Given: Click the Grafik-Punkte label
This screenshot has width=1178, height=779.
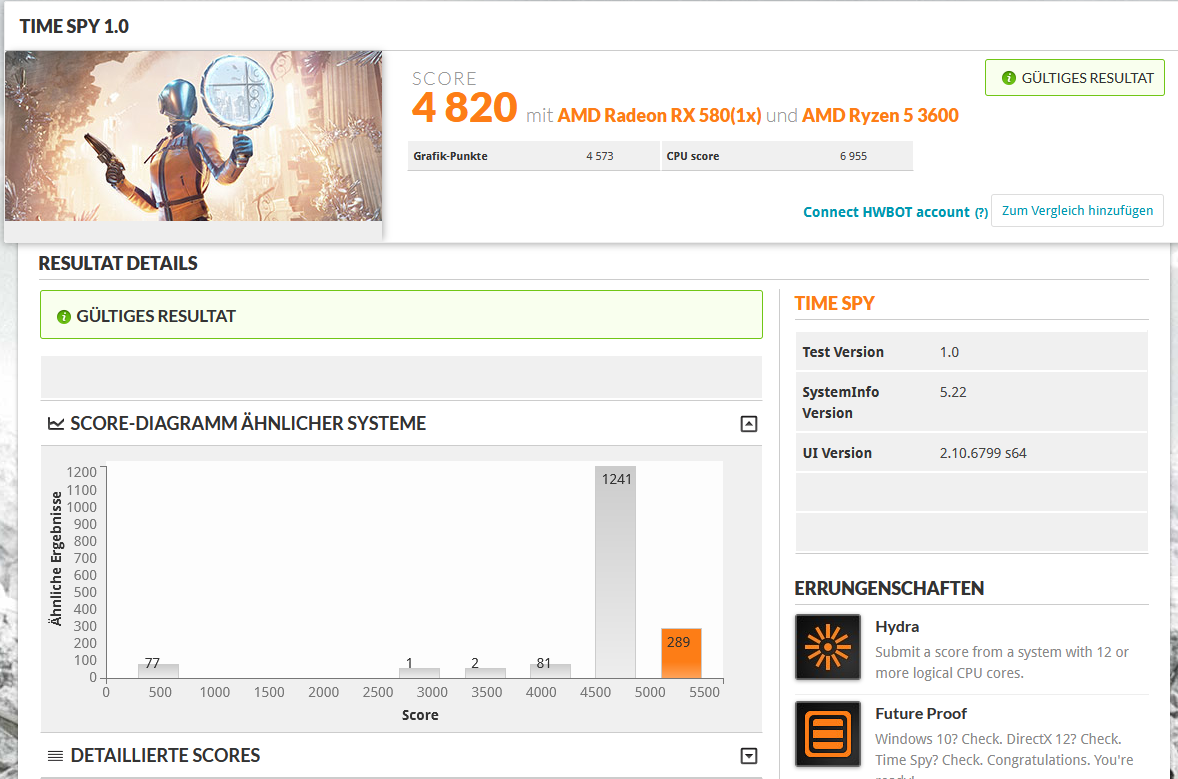Looking at the screenshot, I should 450,156.
